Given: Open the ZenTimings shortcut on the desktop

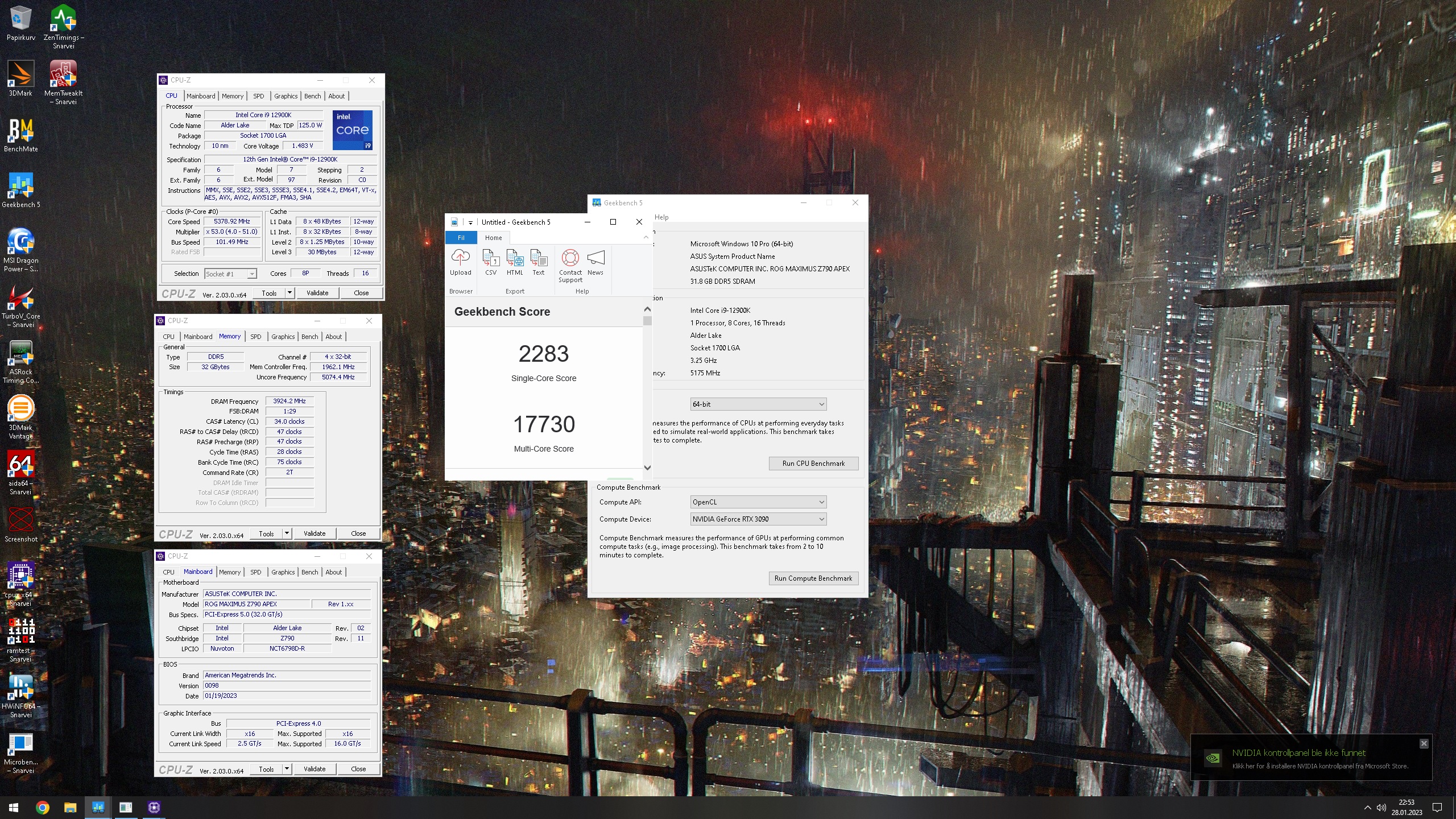Looking at the screenshot, I should 64,27.
